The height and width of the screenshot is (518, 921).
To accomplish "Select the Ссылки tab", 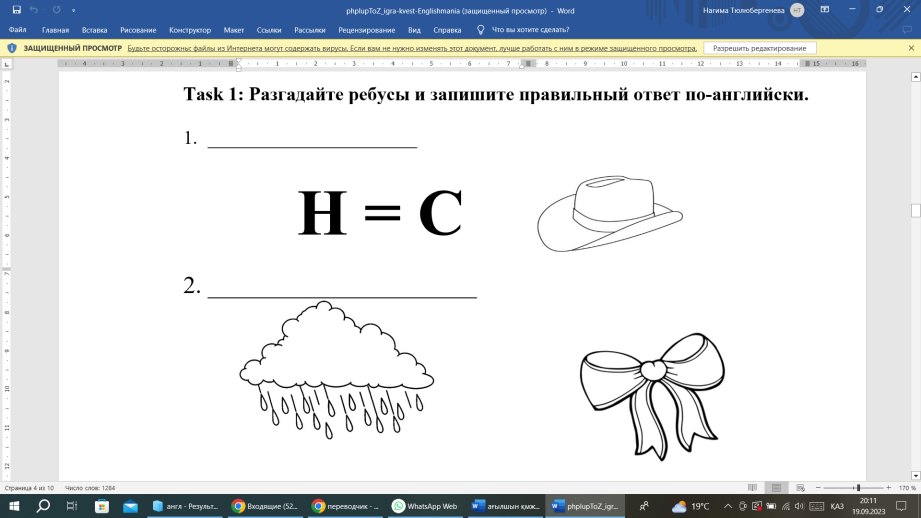I will (269, 30).
